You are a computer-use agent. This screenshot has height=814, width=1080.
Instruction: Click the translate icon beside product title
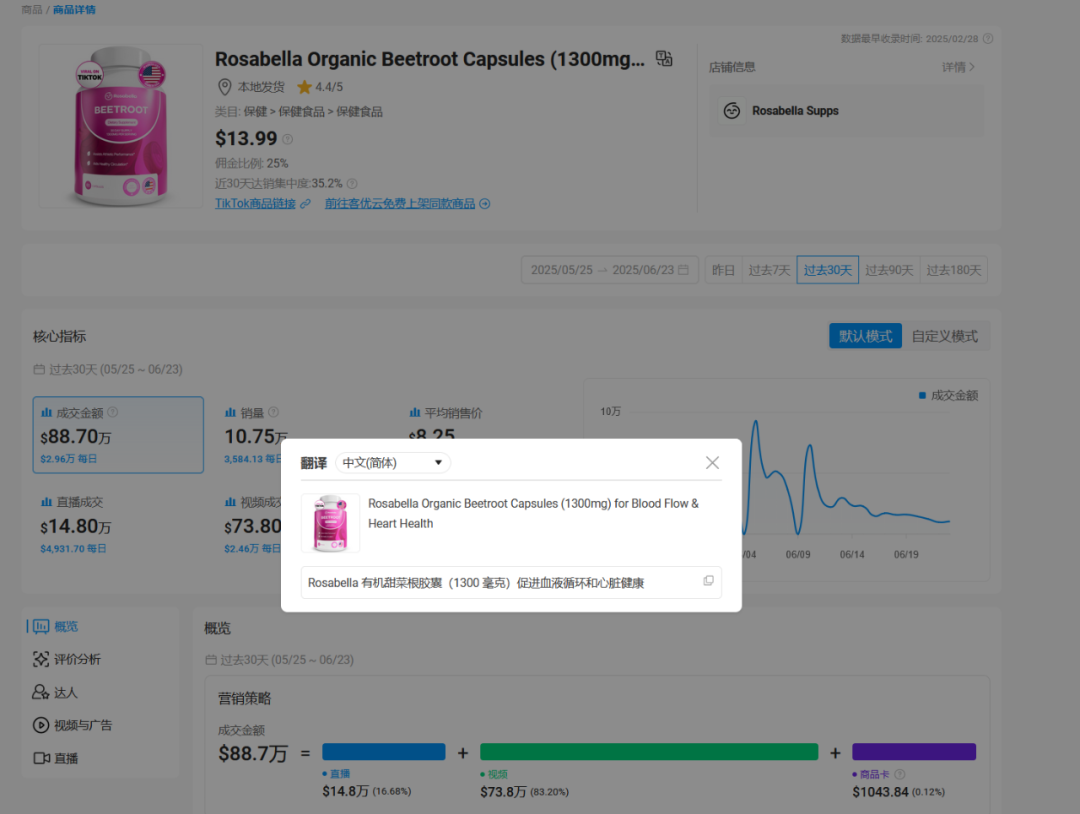click(663, 59)
